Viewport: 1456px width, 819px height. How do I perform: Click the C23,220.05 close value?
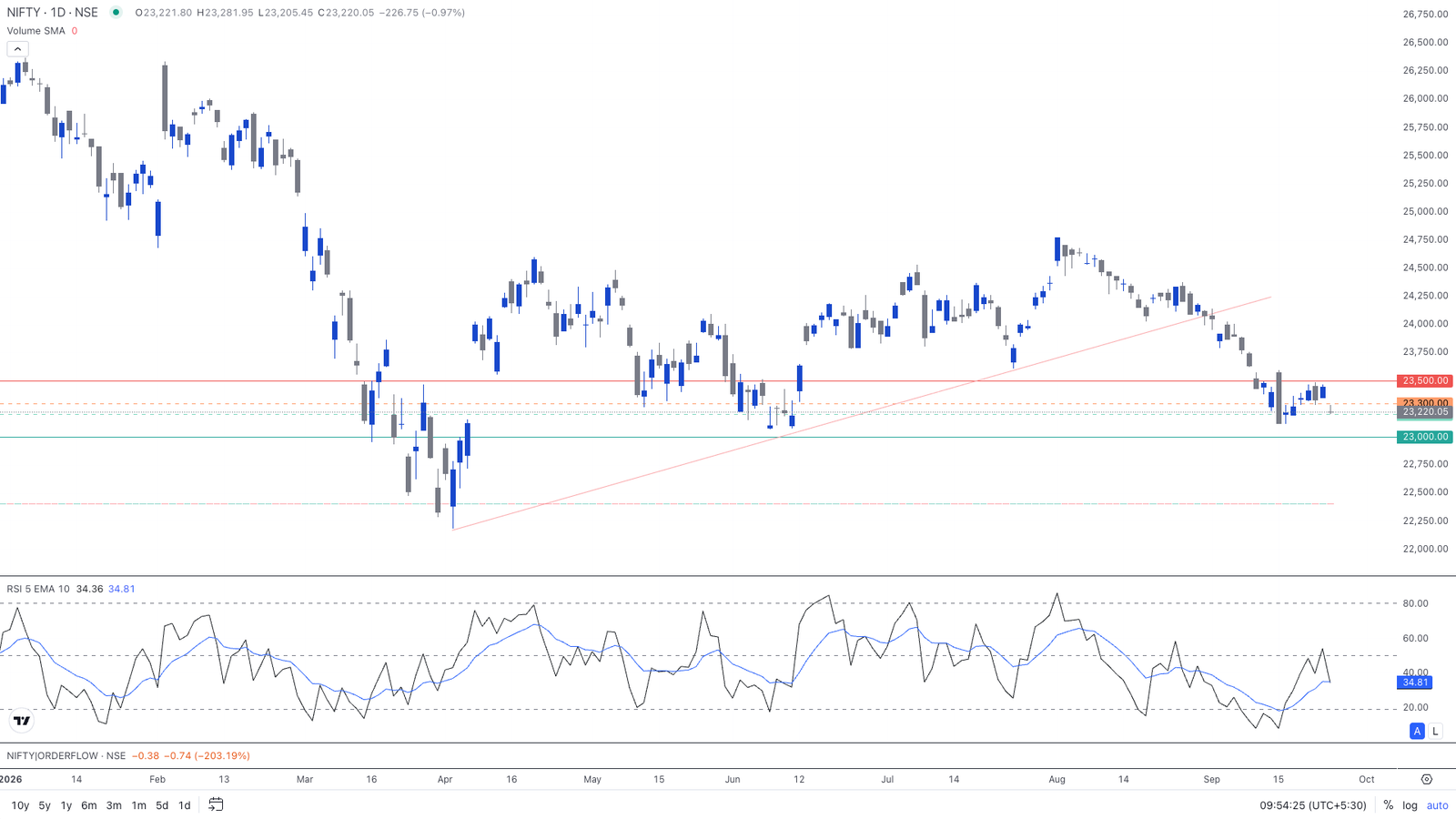pos(346,13)
